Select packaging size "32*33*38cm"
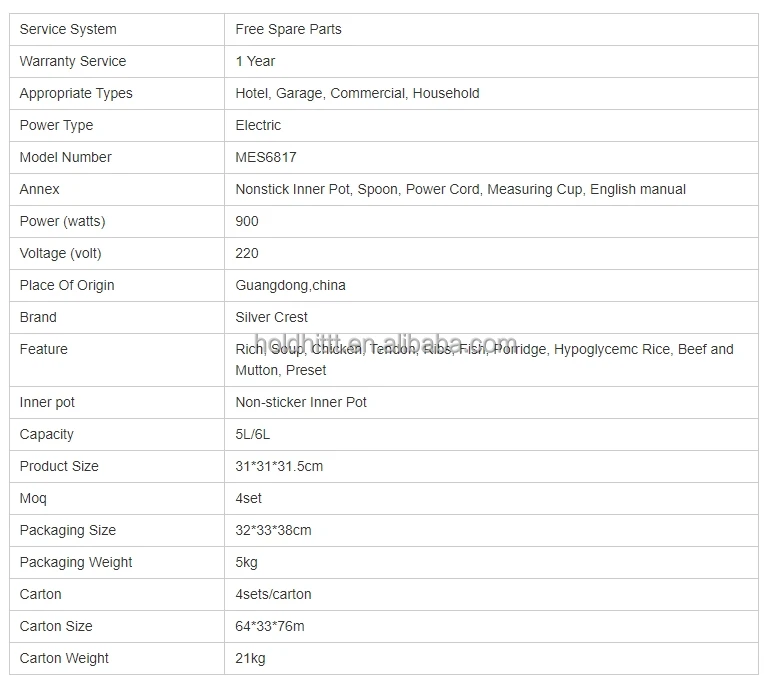This screenshot has height=685, width=771. pos(273,530)
